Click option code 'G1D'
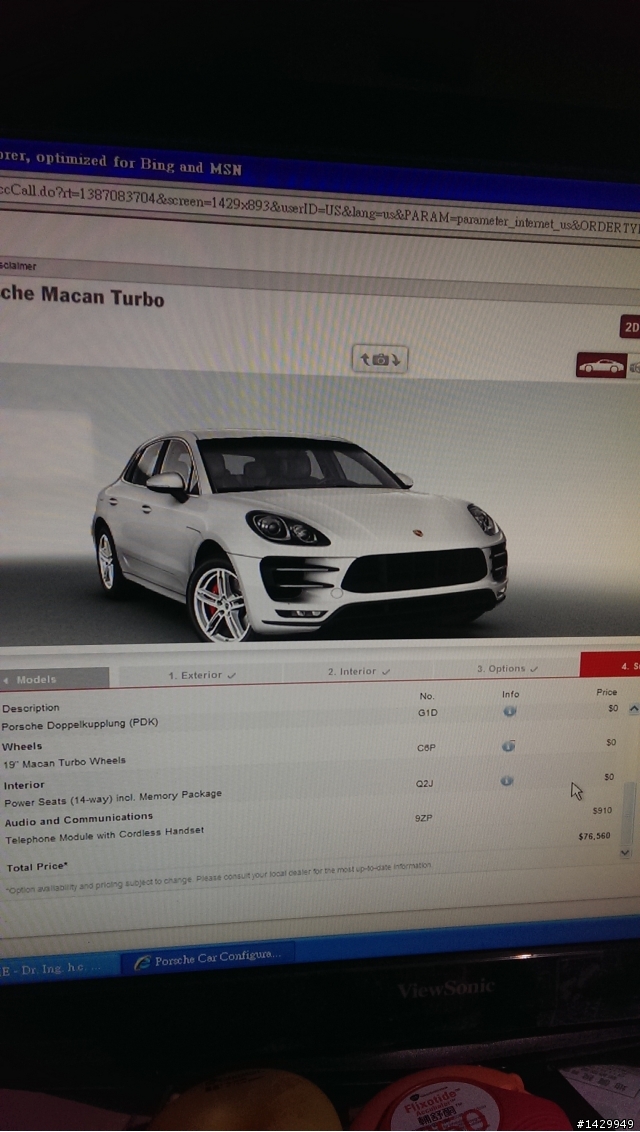 point(428,713)
